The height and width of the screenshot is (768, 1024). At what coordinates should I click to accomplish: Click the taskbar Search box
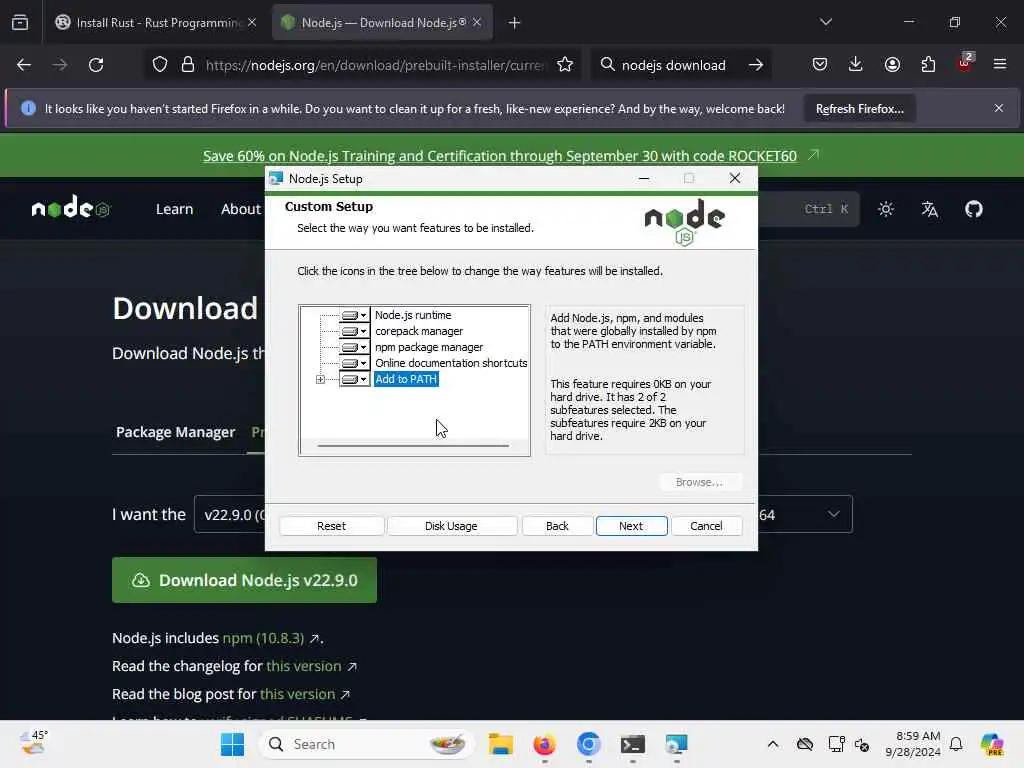coord(366,744)
